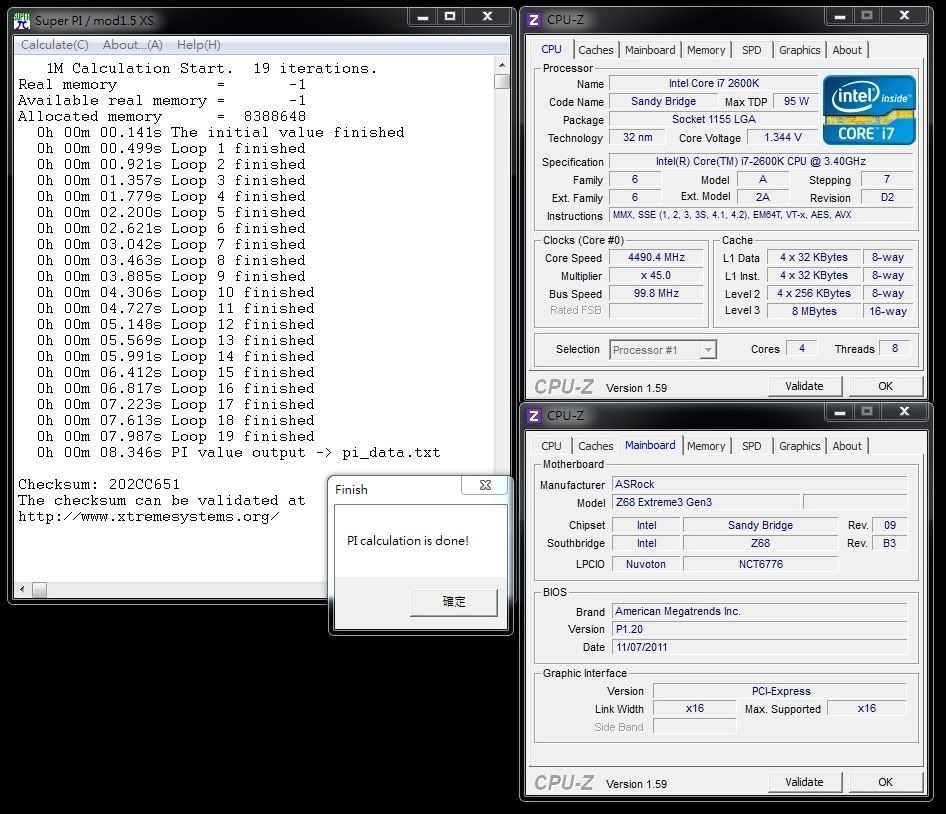Click the LPCIO value NCT6776
946x814 pixels.
760,564
